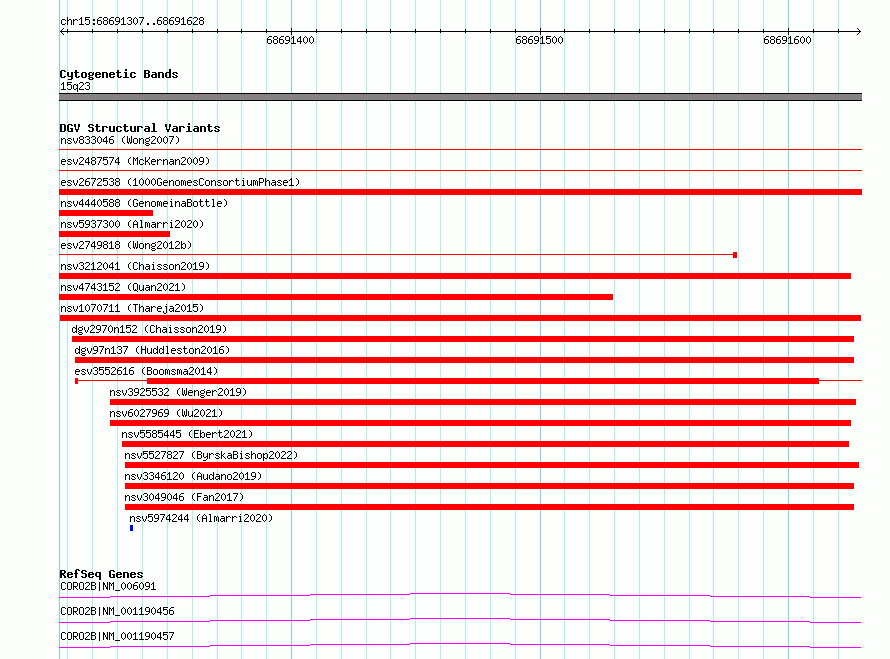Select nsv5585445 (Ebert2021) variant label

point(187,434)
